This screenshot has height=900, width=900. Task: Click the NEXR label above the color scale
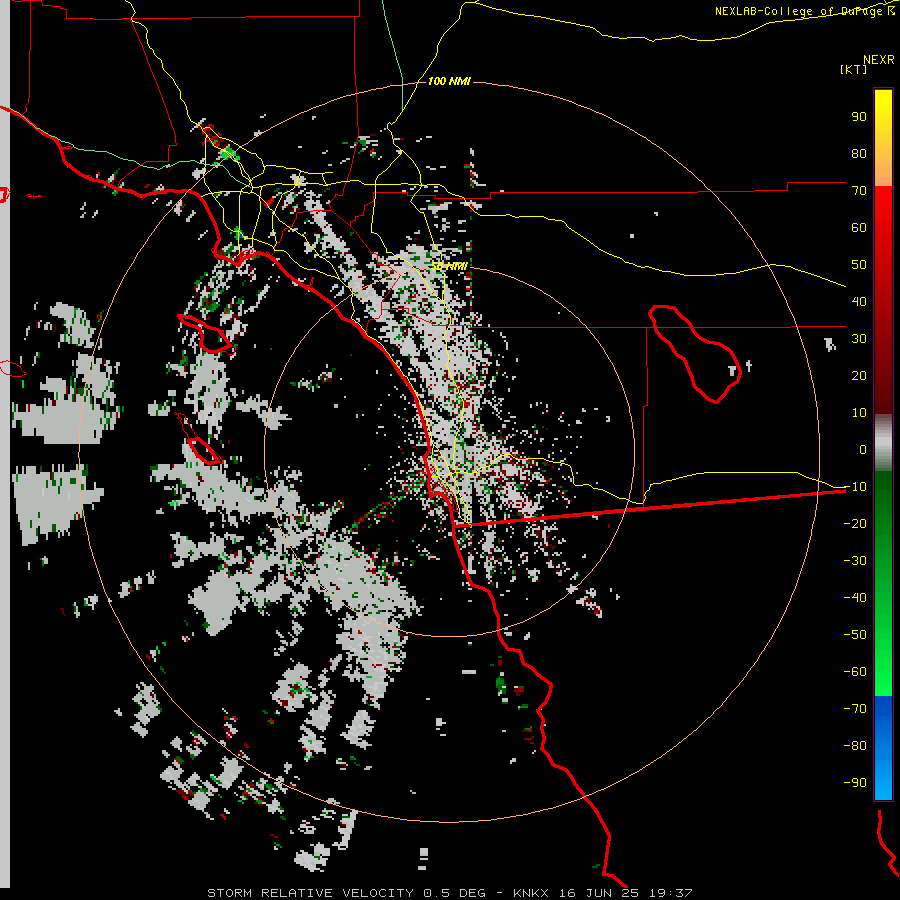[879, 60]
